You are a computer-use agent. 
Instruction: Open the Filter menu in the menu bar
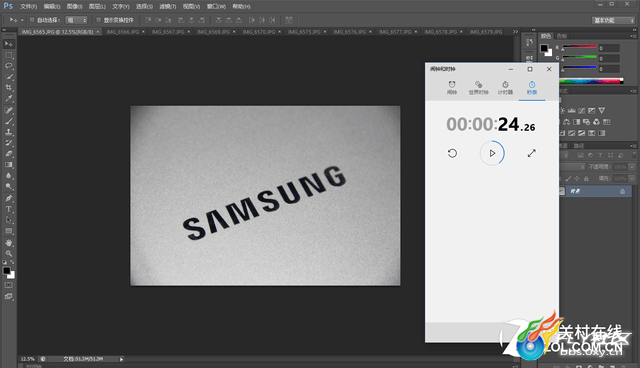pyautogui.click(x=167, y=7)
